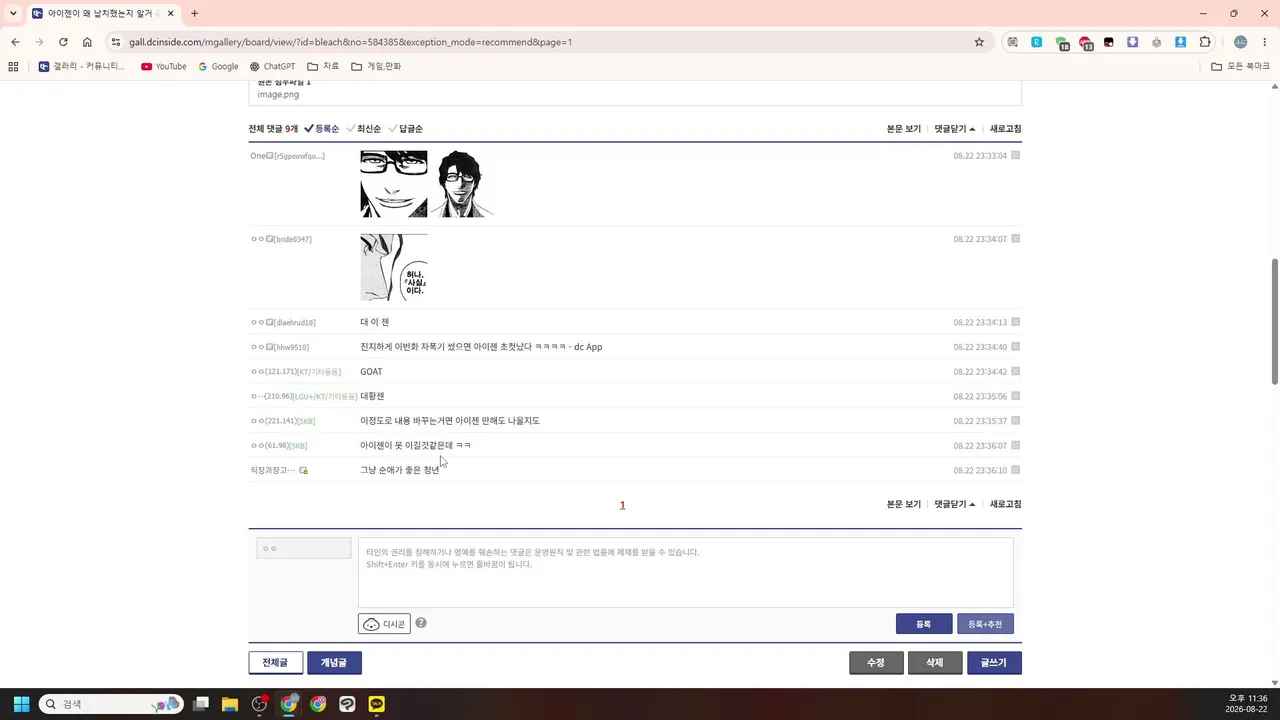This screenshot has height=720, width=1280.
Task: Open OBS Studio from the taskbar
Action: pos(259,704)
